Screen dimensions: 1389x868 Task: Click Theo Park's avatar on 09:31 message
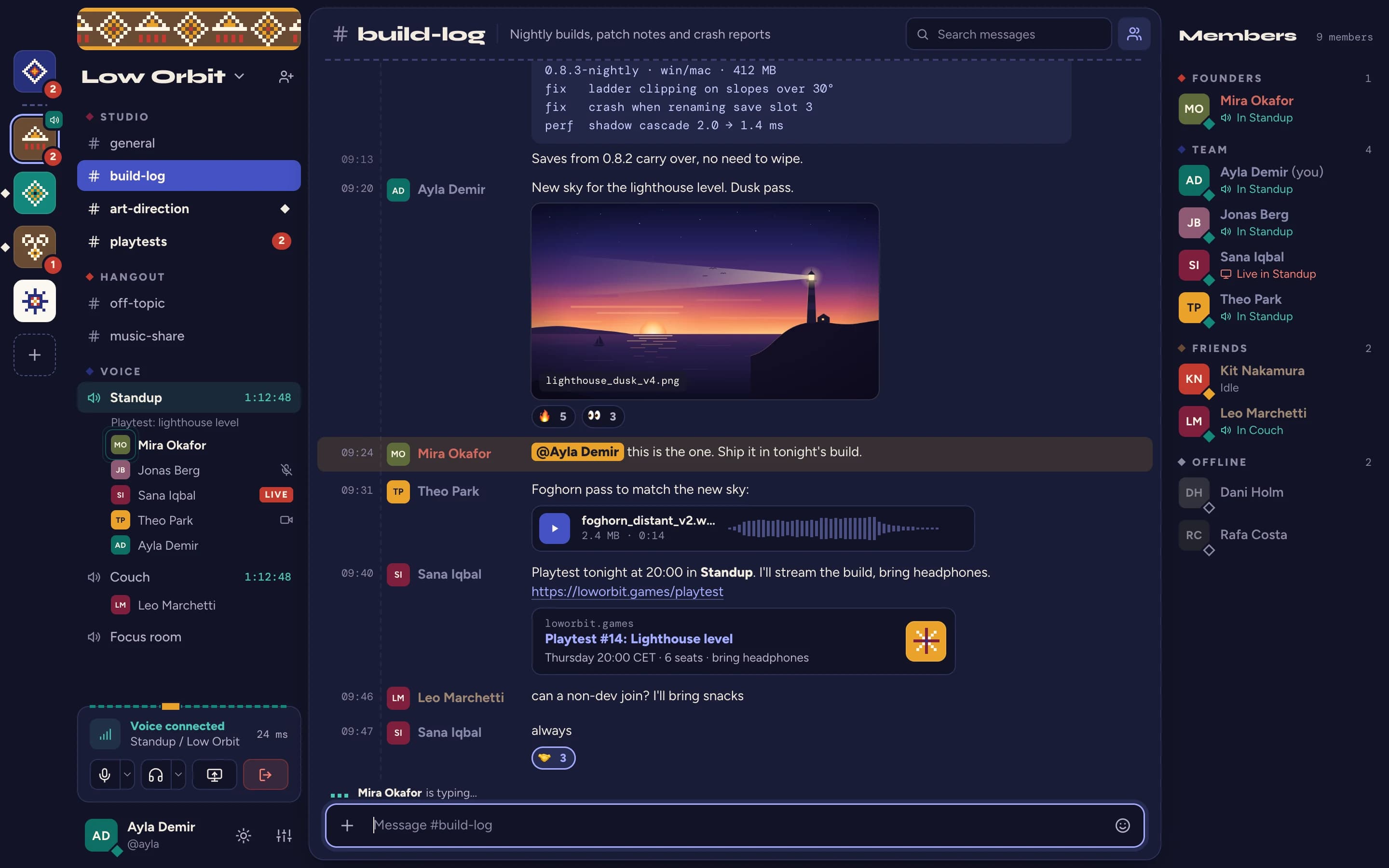(x=398, y=491)
